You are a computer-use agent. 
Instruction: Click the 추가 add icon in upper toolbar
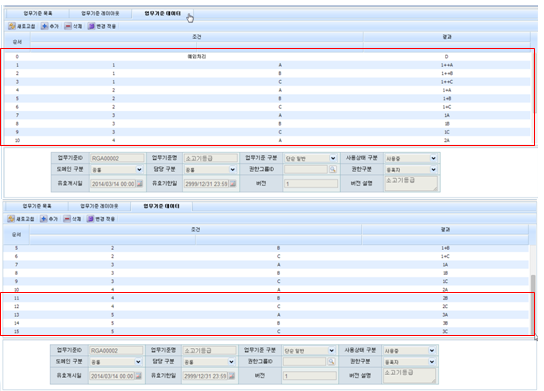click(44, 26)
